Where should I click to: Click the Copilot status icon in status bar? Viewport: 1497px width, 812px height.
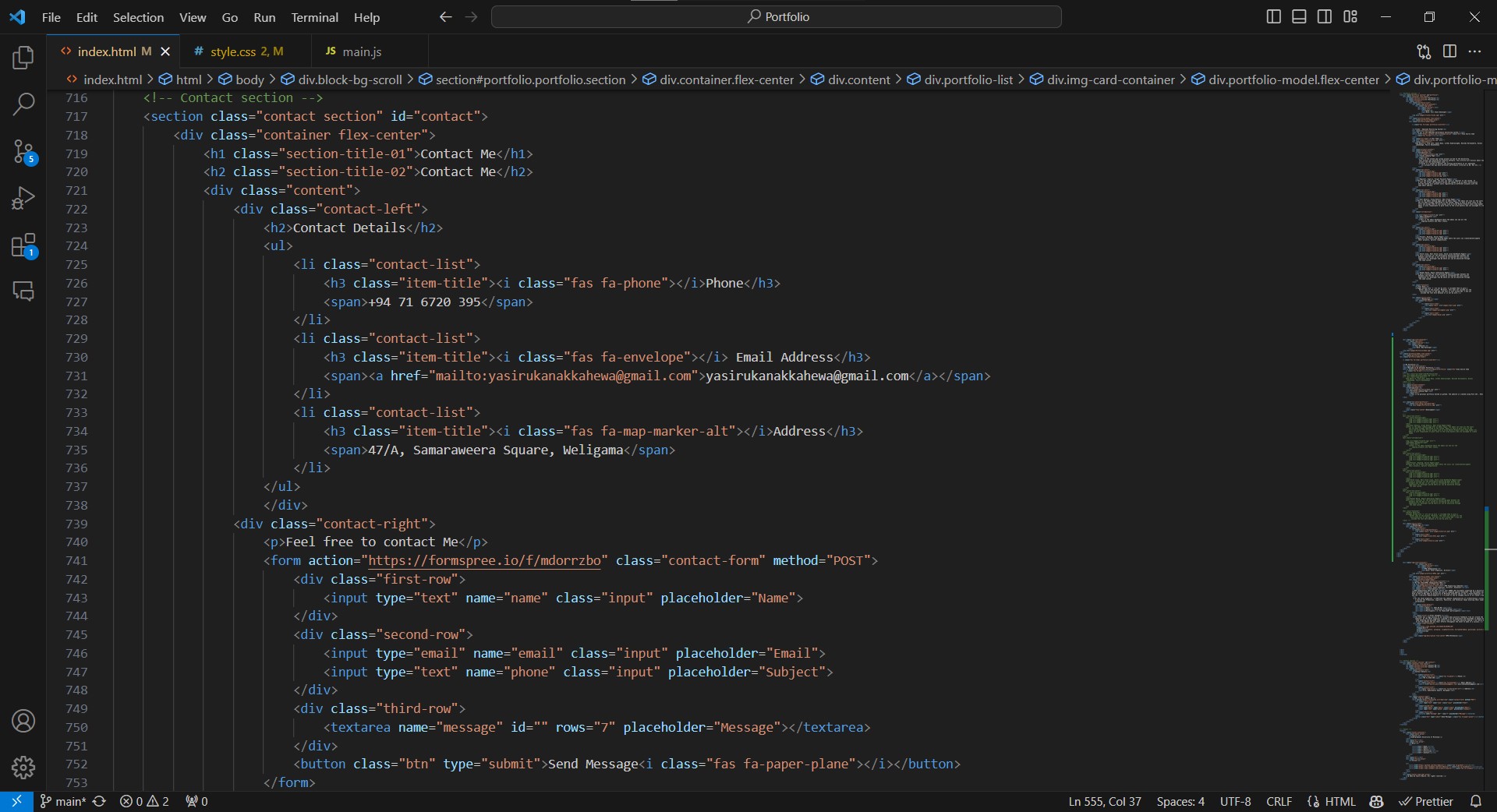coord(1376,801)
